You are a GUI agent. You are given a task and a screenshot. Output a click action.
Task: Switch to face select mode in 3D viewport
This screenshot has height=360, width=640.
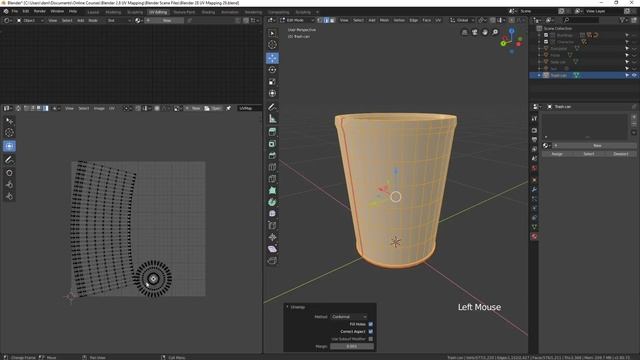pos(332,20)
